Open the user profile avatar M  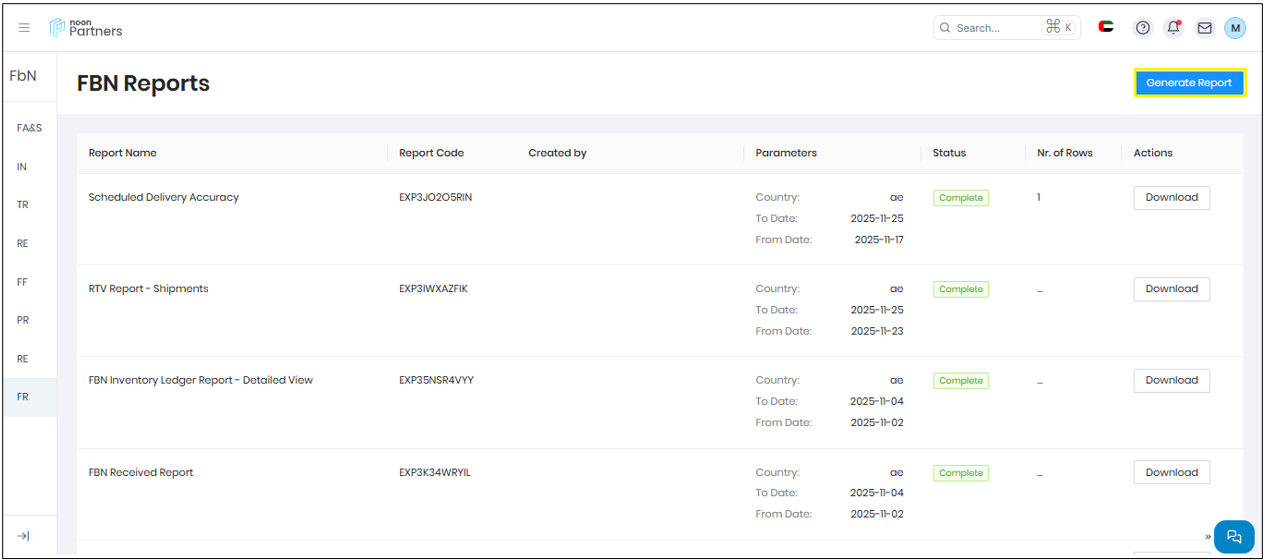[x=1235, y=28]
